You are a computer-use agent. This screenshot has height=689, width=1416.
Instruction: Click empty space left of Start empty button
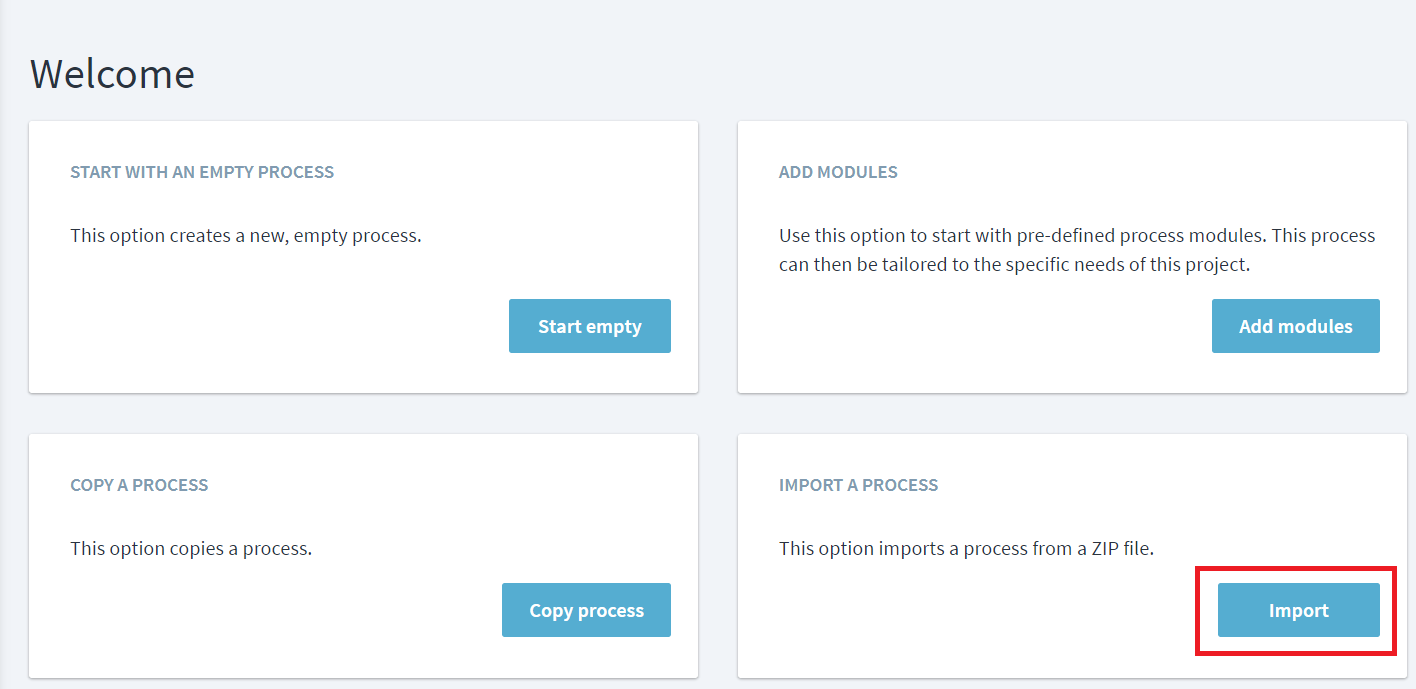click(x=280, y=326)
